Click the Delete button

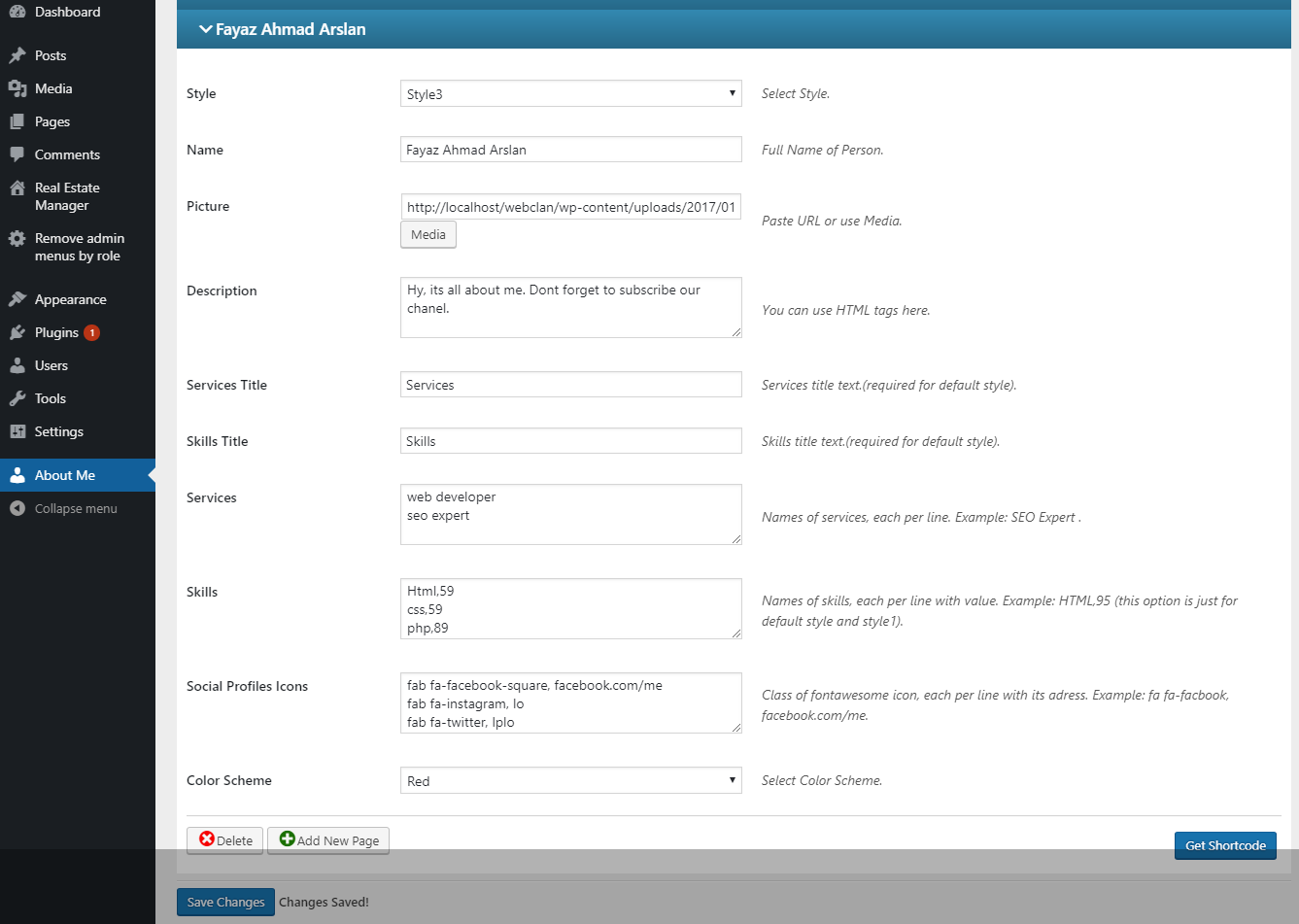[224, 840]
